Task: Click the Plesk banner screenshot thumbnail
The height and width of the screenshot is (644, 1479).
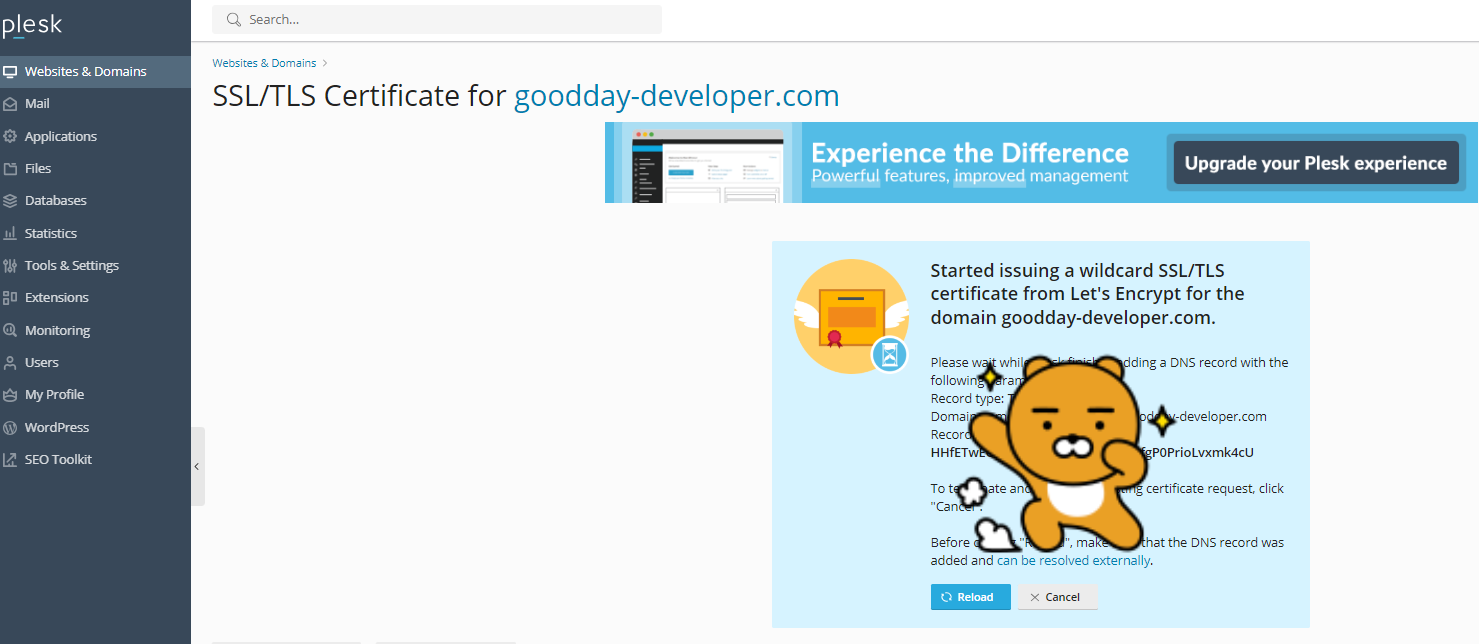Action: (x=708, y=165)
